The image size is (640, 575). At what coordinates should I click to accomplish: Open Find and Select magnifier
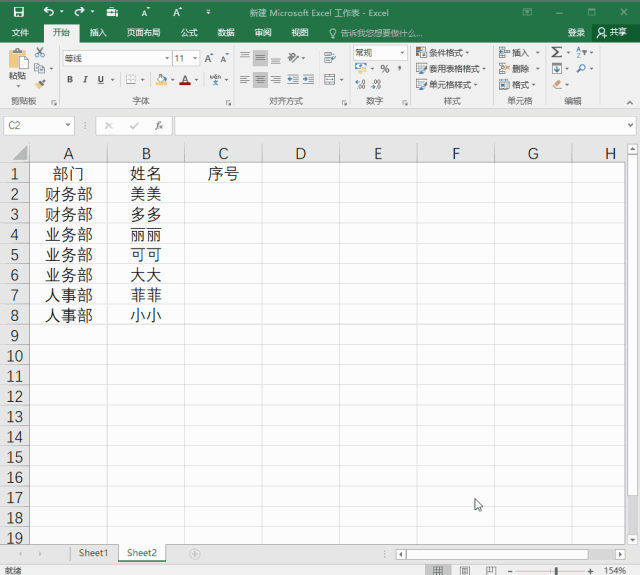point(581,68)
